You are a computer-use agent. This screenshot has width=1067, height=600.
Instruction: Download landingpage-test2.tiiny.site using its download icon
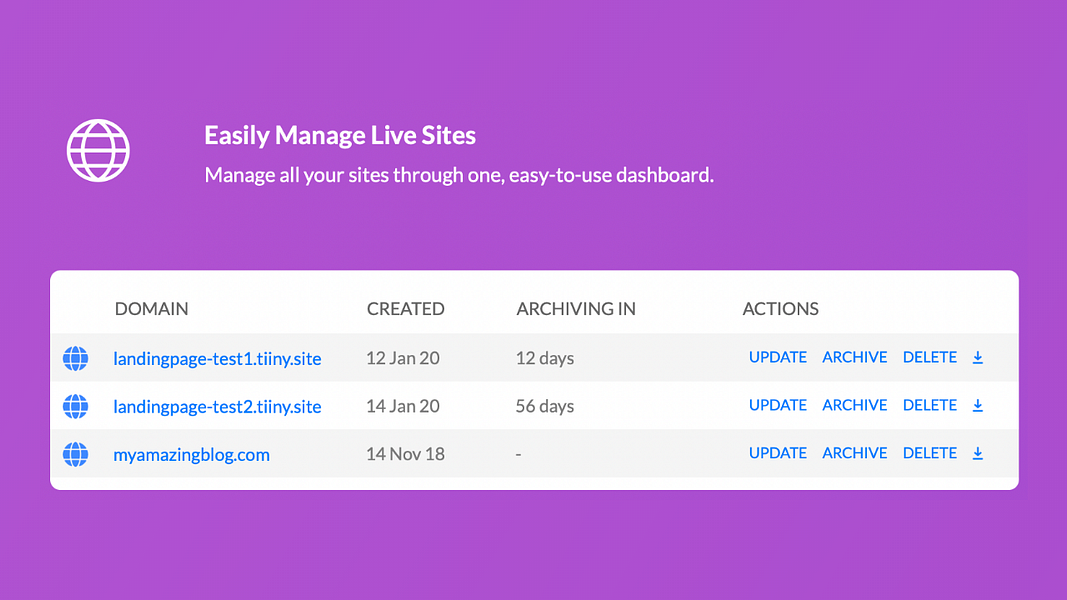978,405
